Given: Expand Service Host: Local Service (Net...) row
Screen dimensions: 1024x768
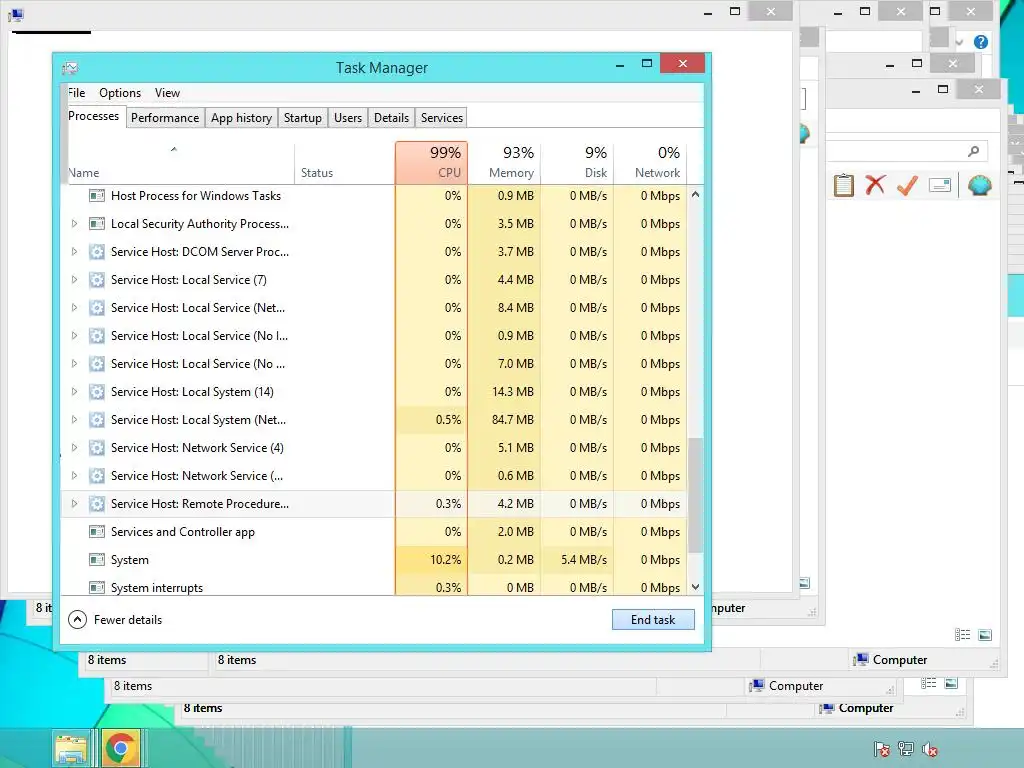Looking at the screenshot, I should click(x=74, y=308).
